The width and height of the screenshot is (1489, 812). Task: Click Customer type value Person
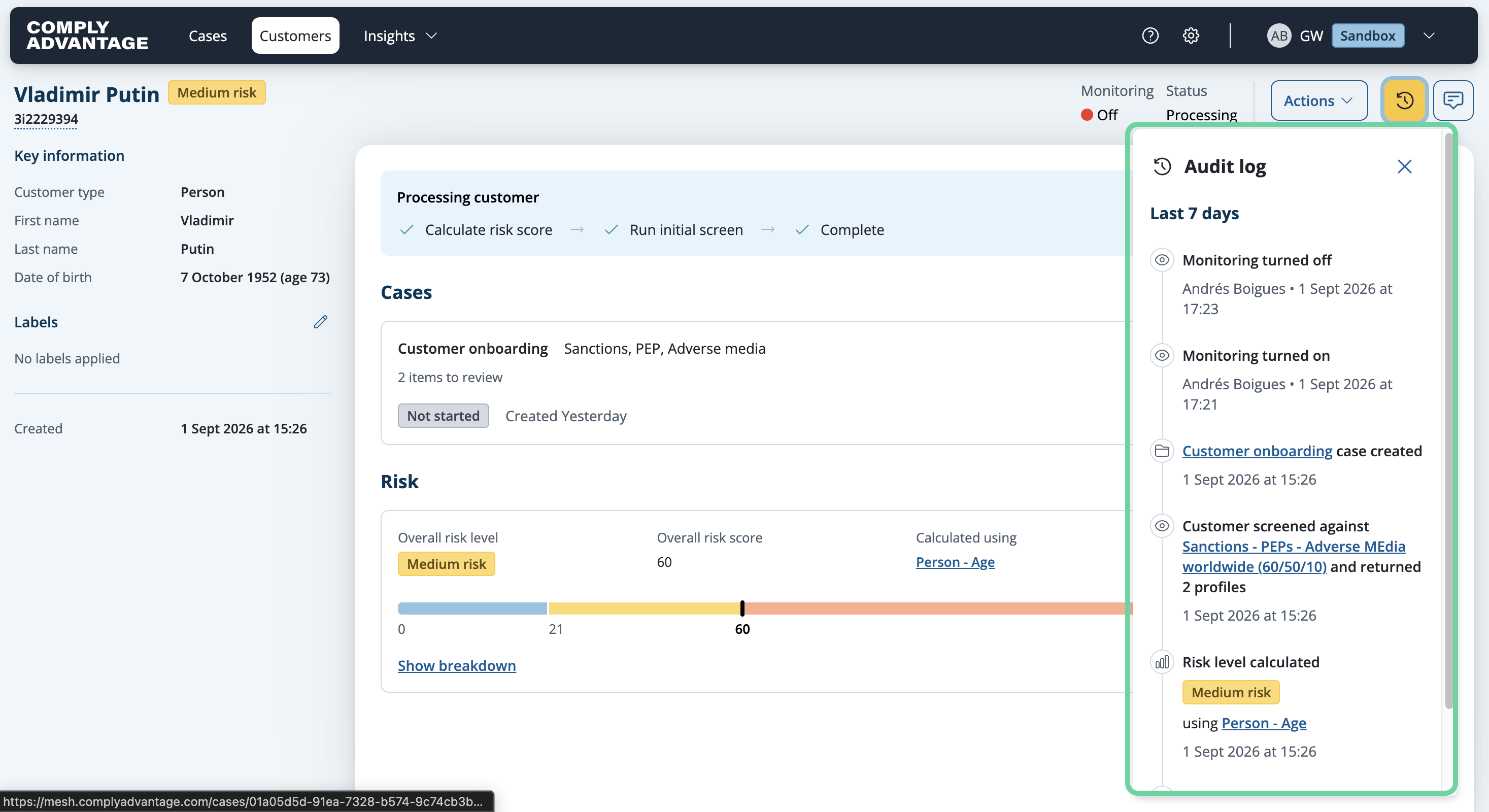pyautogui.click(x=202, y=192)
